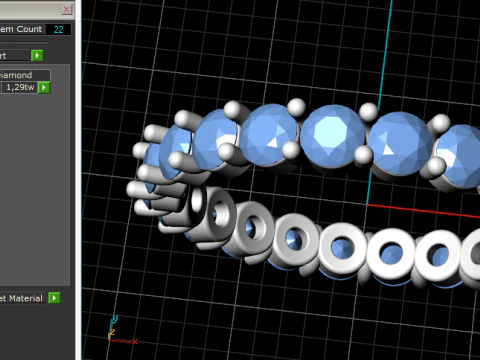Click the green arrow beside 1,29tw
The height and width of the screenshot is (360, 480).
(x=44, y=88)
